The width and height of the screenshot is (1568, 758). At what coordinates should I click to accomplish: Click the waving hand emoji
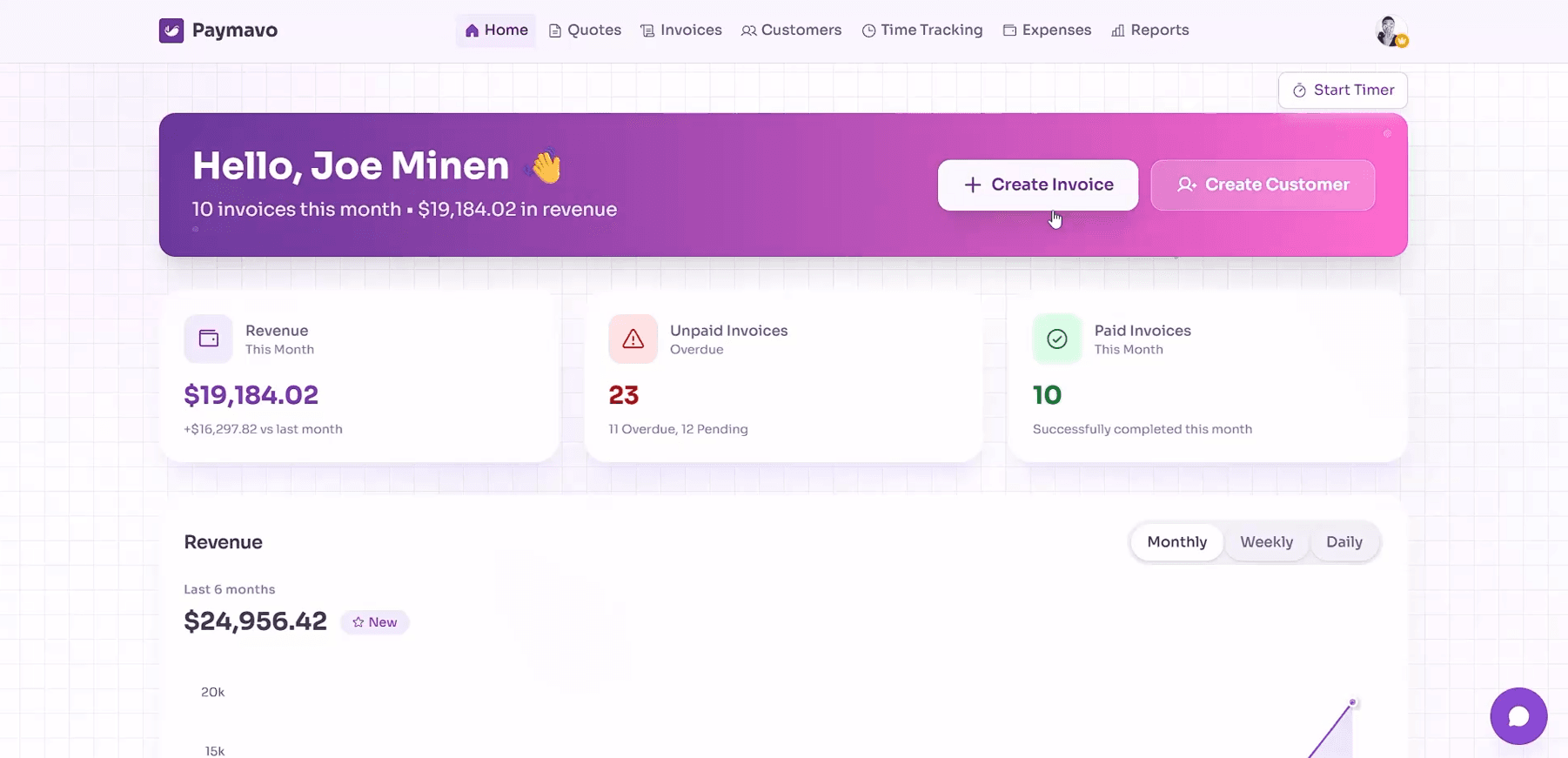click(x=546, y=166)
